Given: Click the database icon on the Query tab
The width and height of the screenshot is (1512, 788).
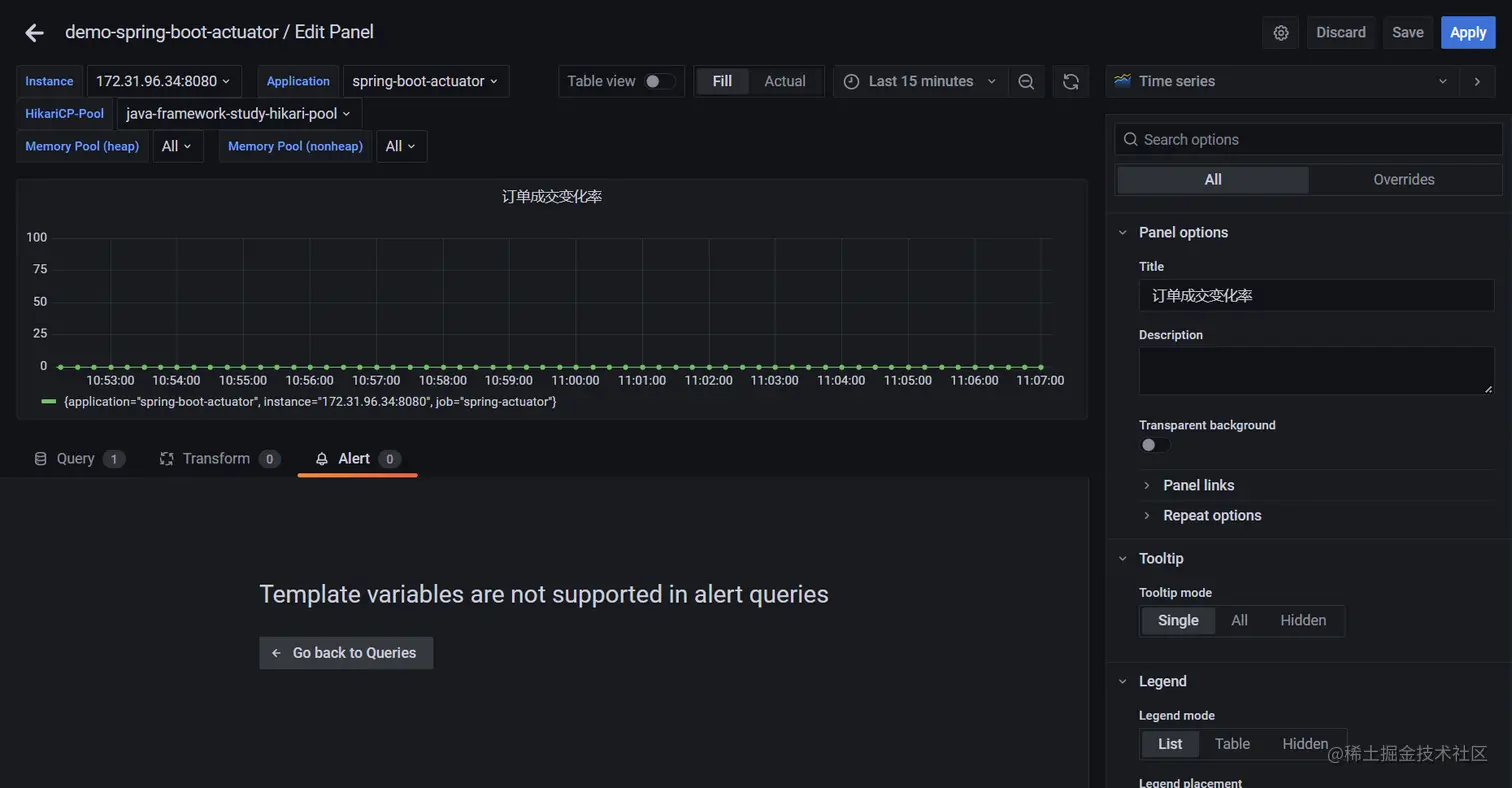Looking at the screenshot, I should pyautogui.click(x=41, y=459).
